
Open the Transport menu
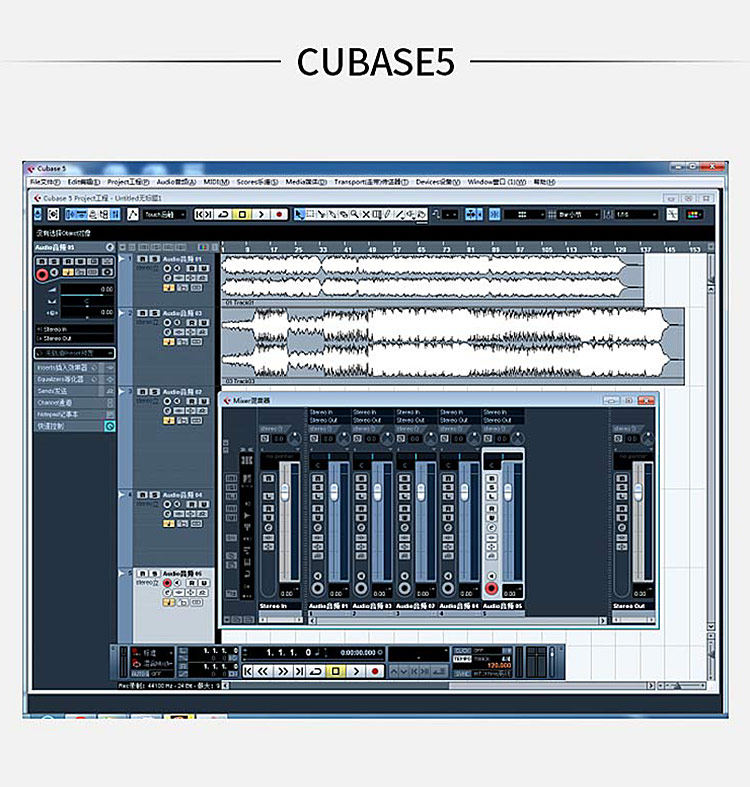click(371, 182)
